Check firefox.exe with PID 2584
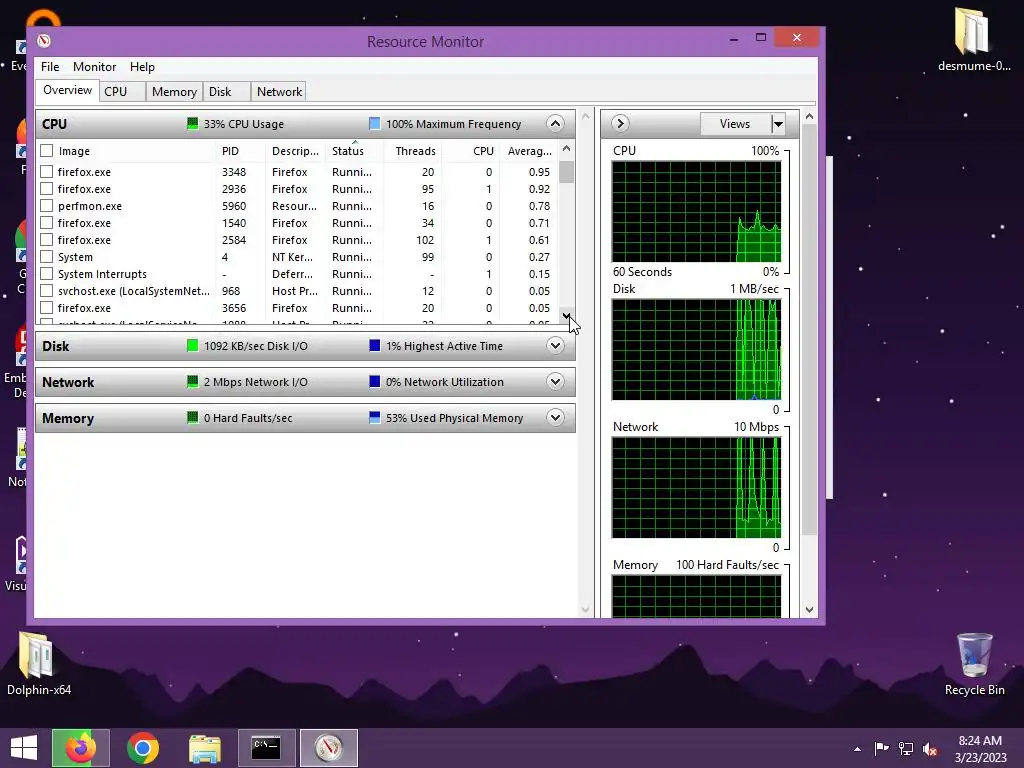Screen dimensions: 1024x768 point(46,240)
